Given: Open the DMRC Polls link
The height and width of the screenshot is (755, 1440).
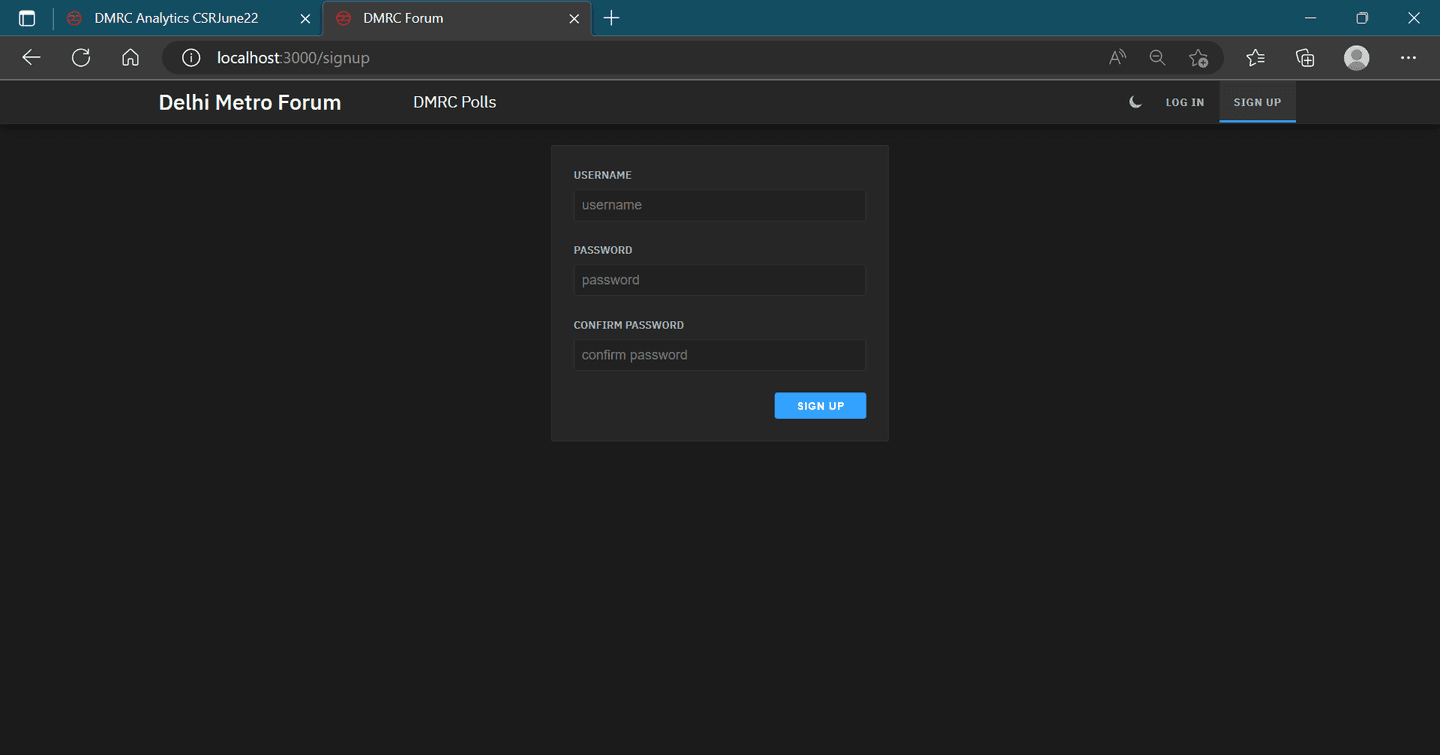Looking at the screenshot, I should 455,102.
